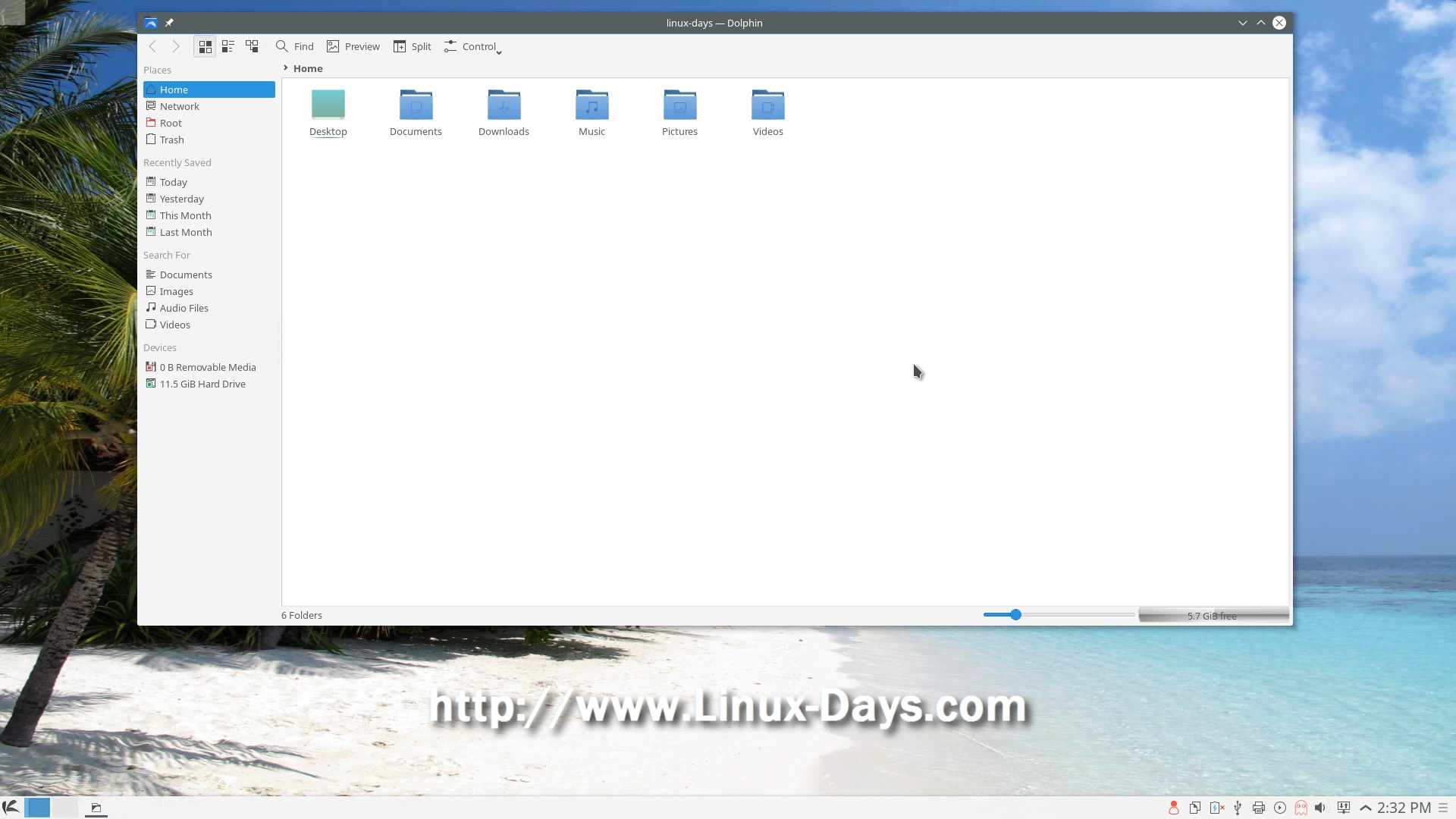The image size is (1456, 819).
Task: Show files saved Last Month
Action: (209, 232)
